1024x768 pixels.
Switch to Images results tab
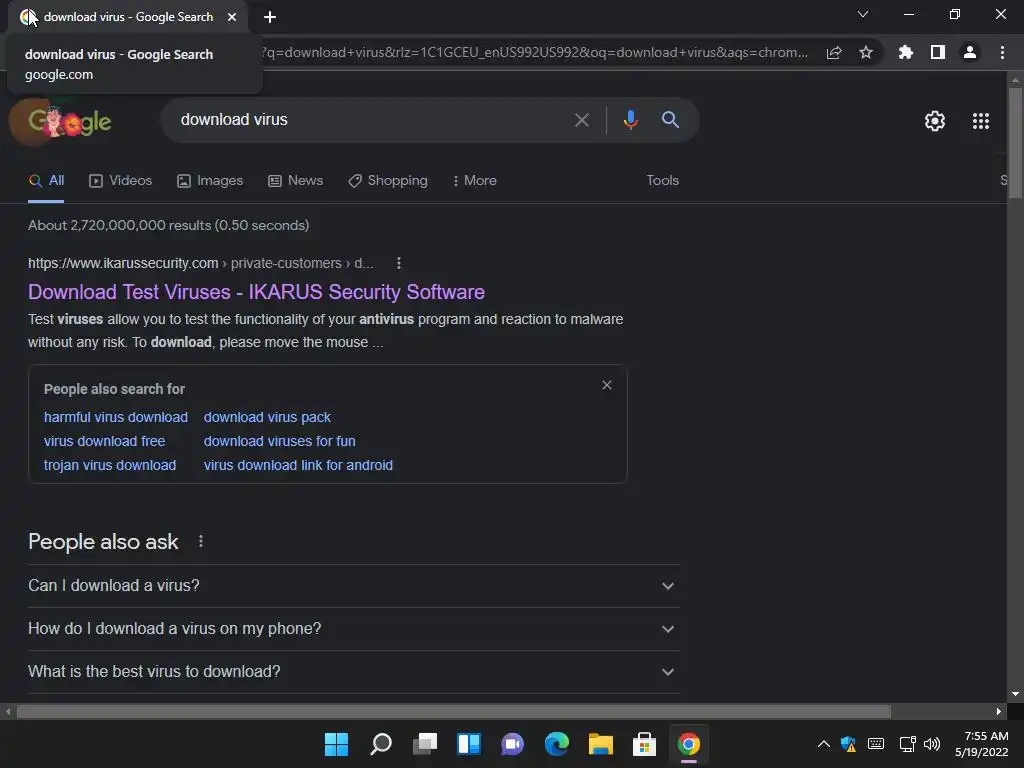click(x=210, y=180)
